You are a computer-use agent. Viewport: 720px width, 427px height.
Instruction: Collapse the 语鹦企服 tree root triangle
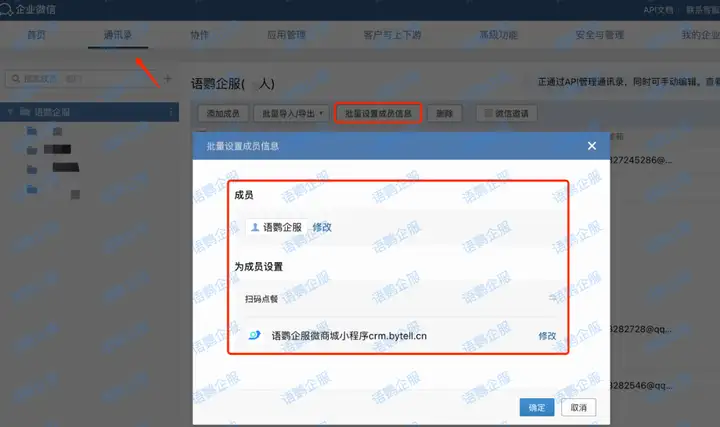point(11,112)
